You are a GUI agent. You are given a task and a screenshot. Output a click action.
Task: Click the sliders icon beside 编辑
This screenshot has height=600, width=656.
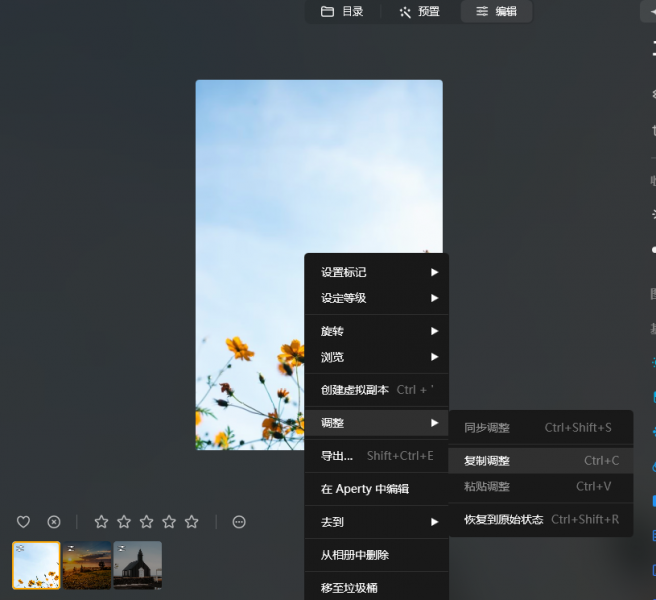pos(482,11)
